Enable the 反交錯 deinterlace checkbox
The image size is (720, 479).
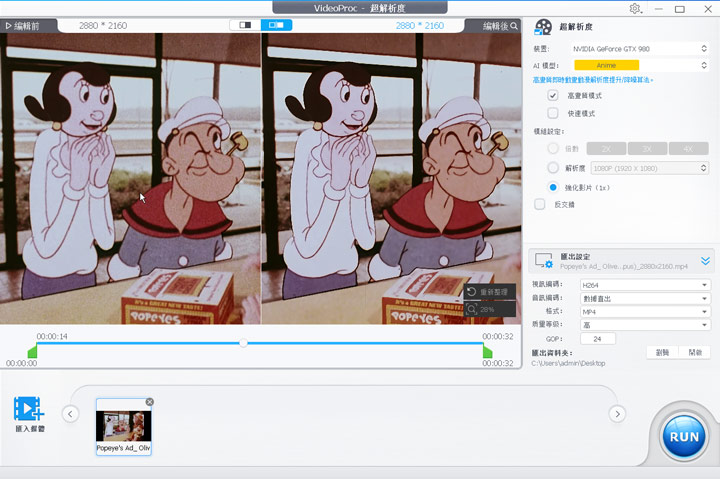540,204
